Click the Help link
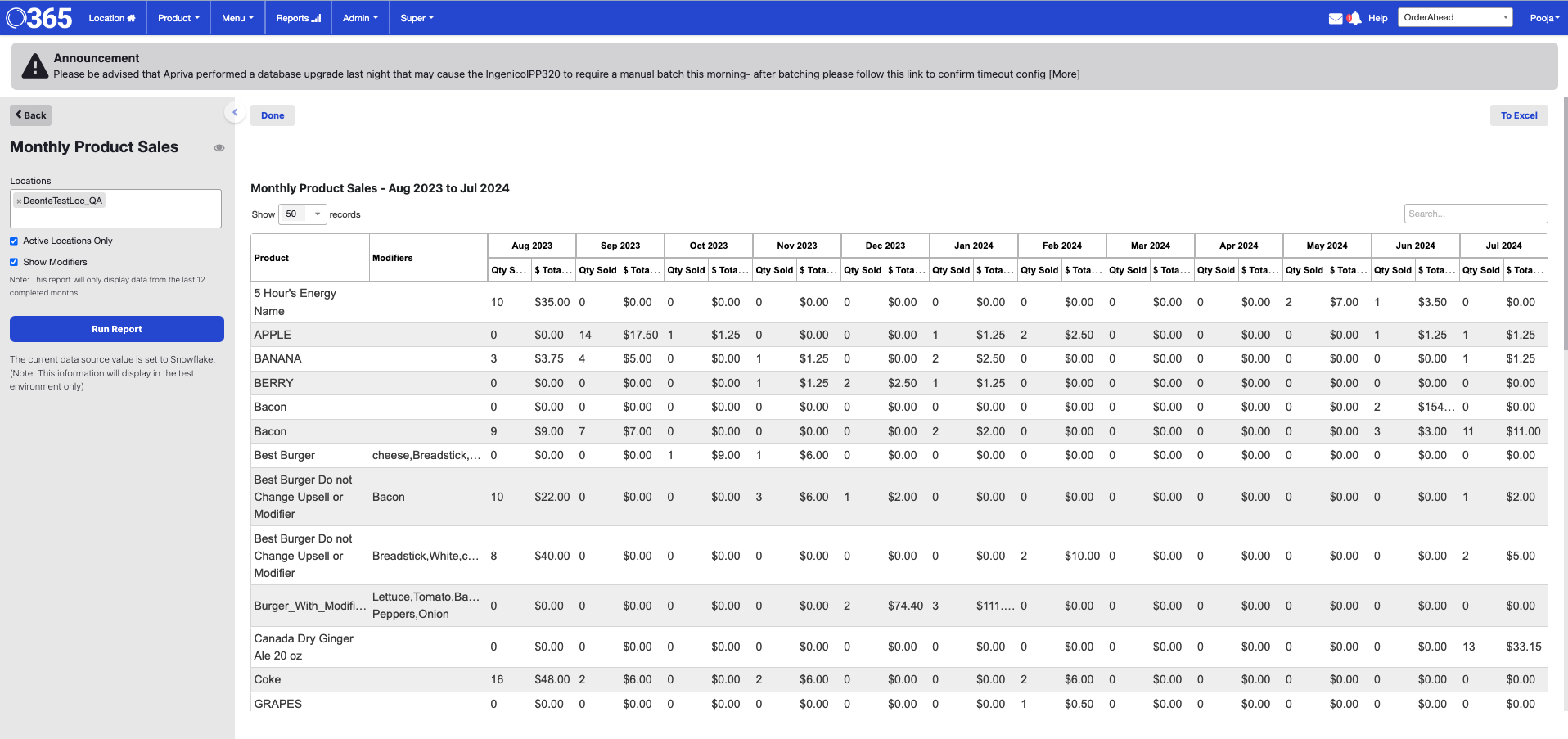This screenshot has height=739, width=1568. click(x=1378, y=18)
